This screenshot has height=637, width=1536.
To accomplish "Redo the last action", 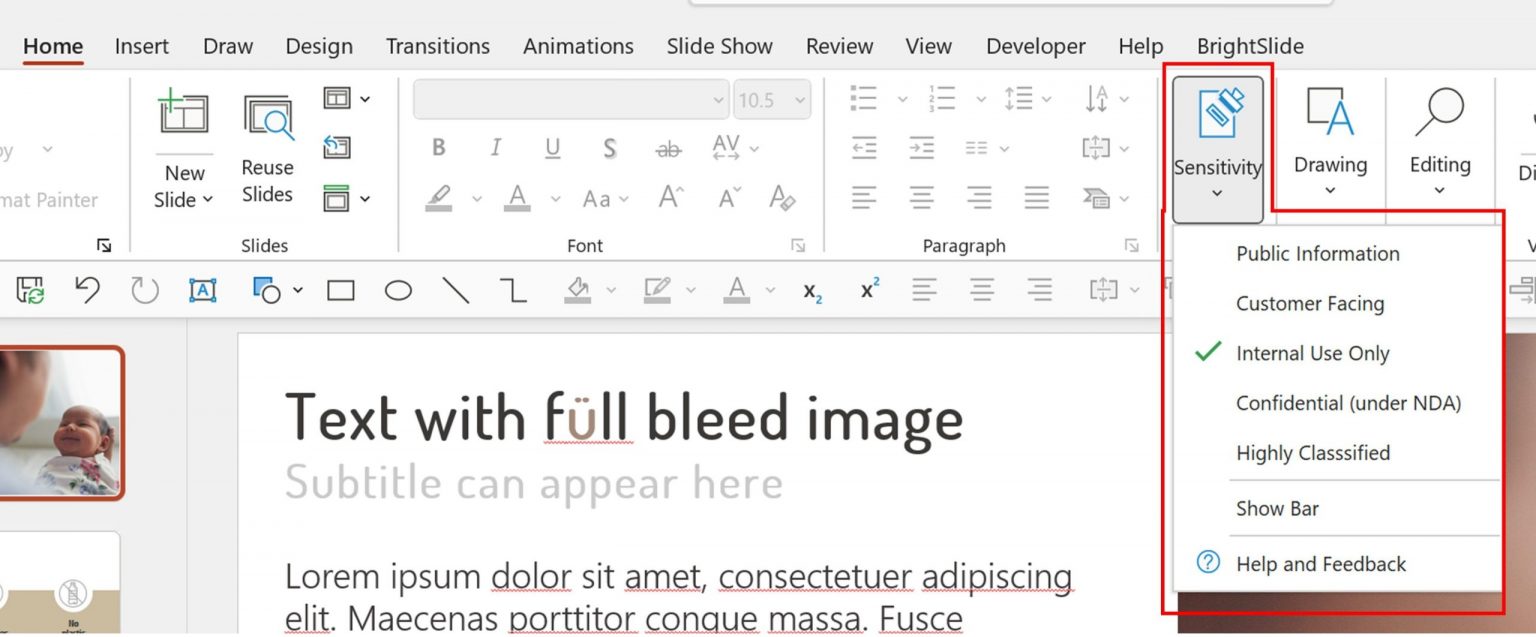I will click(144, 289).
